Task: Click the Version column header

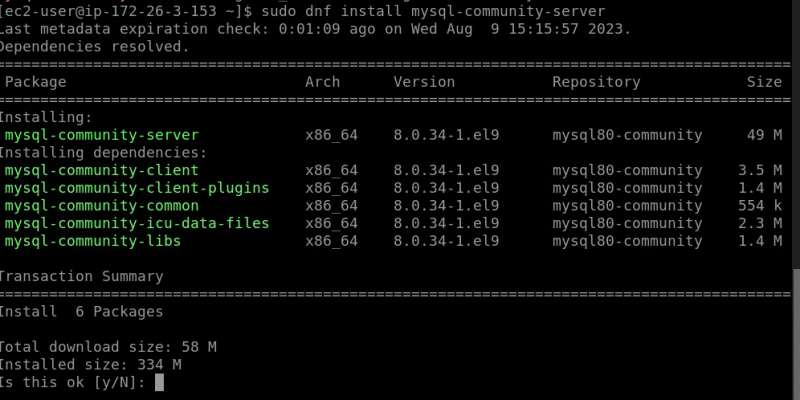Action: click(424, 82)
